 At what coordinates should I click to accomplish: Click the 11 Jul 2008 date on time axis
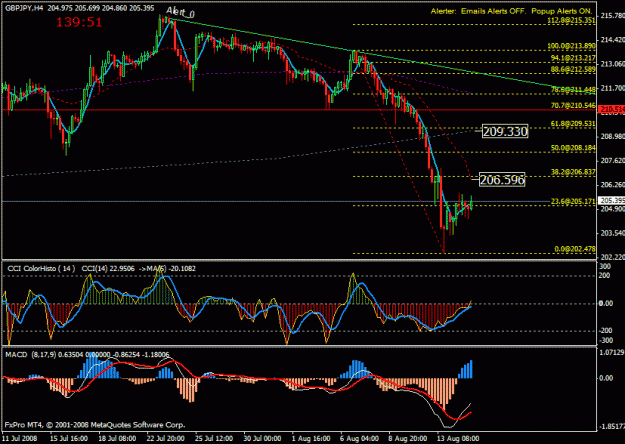tap(20, 438)
